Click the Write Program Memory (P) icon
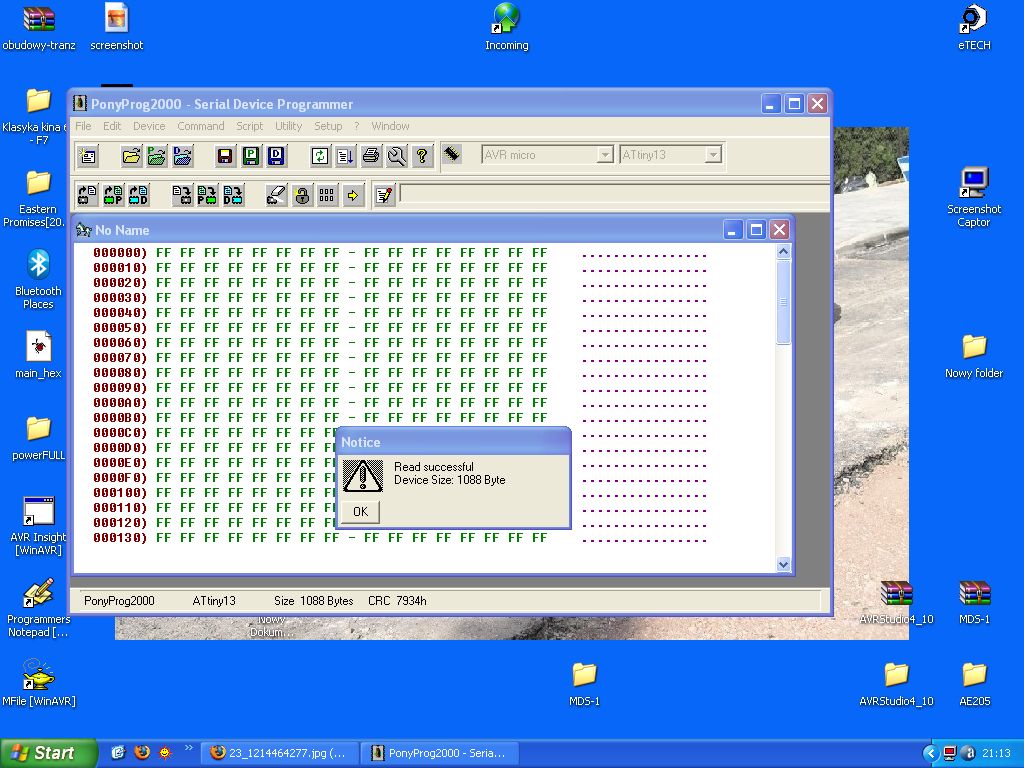 point(208,195)
